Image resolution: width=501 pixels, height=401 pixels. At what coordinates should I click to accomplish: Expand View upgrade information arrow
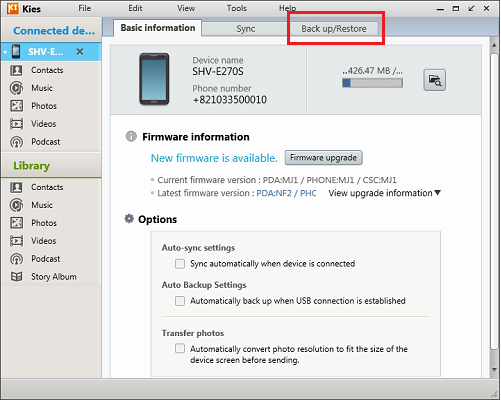pos(438,193)
